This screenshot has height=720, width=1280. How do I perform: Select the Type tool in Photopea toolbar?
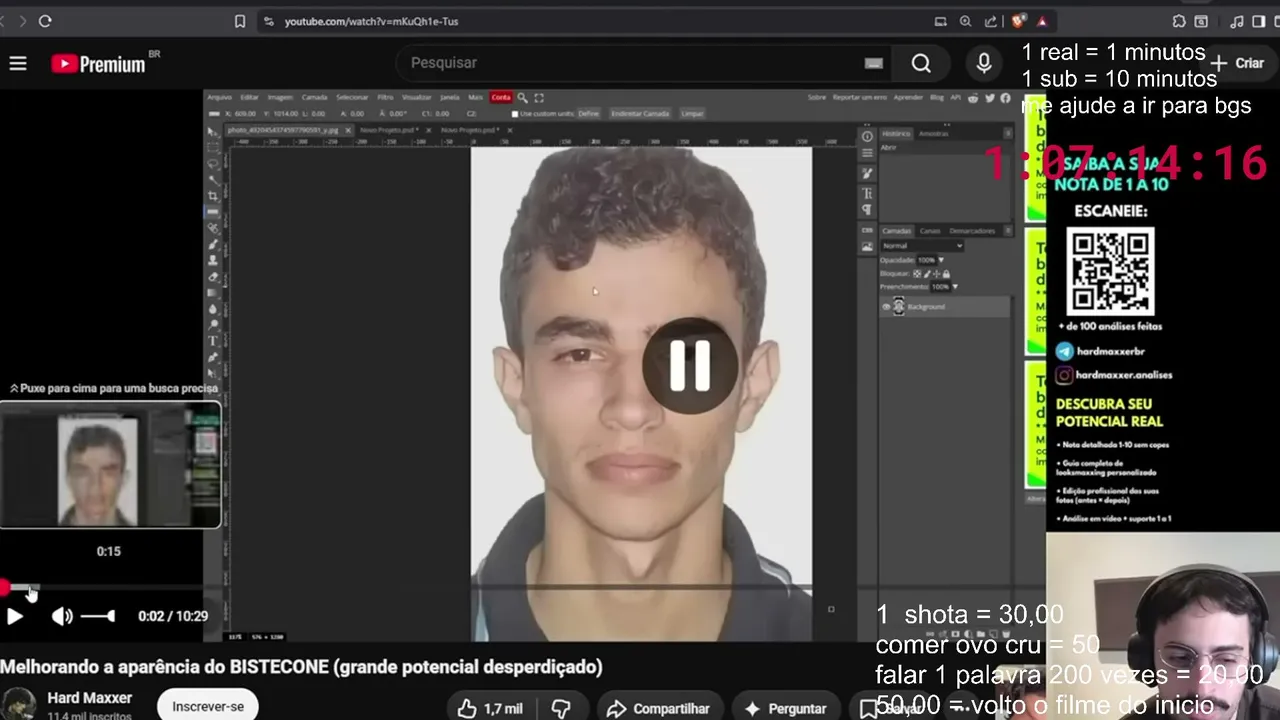213,341
